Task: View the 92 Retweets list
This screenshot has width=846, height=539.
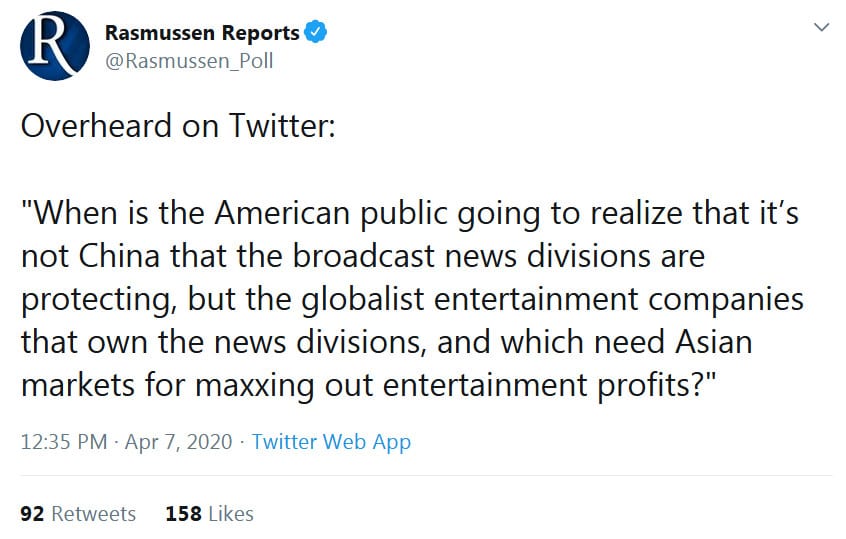Action: [78, 514]
